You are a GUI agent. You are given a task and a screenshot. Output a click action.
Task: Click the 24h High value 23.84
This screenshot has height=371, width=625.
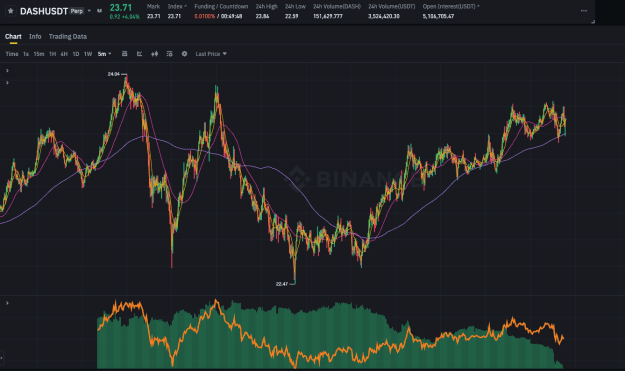click(262, 16)
